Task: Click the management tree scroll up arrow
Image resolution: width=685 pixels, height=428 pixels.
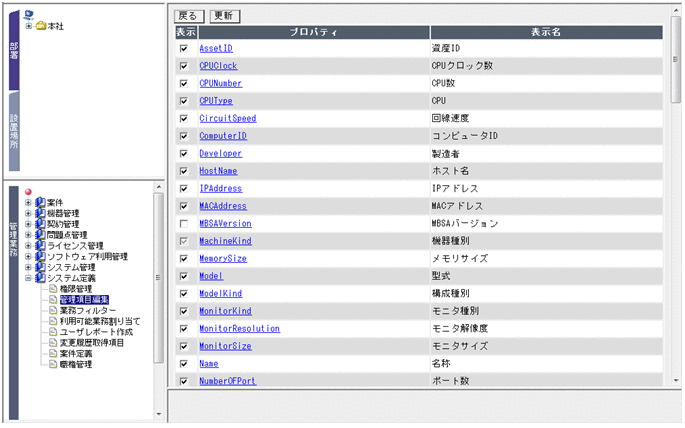Action: [159, 187]
